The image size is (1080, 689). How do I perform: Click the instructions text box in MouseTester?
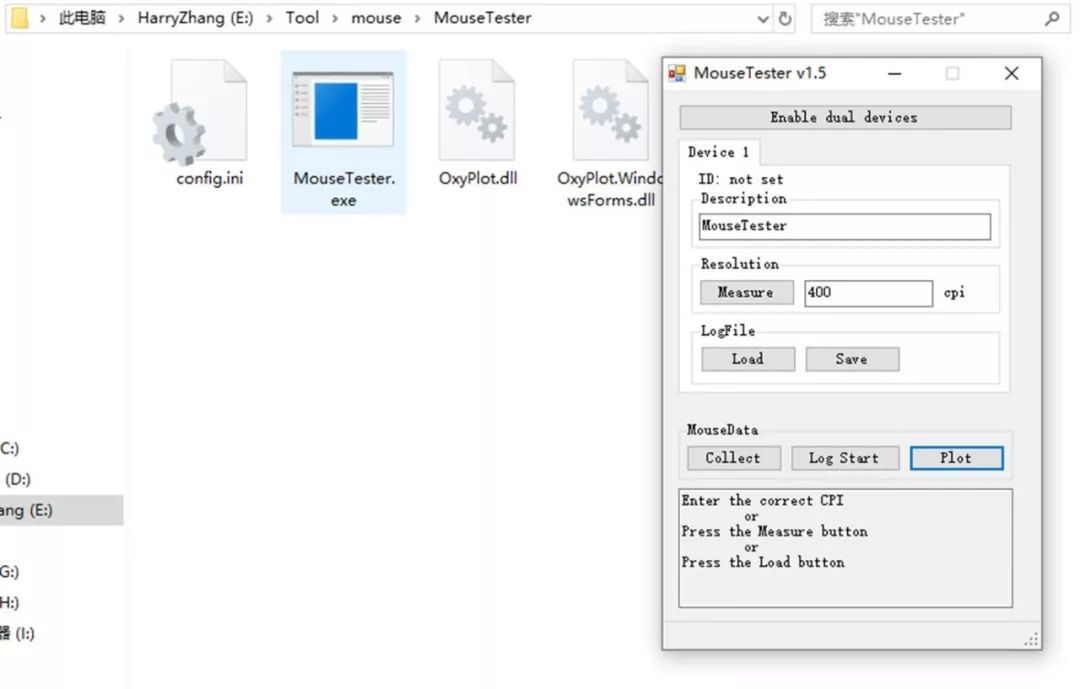[x=845, y=548]
